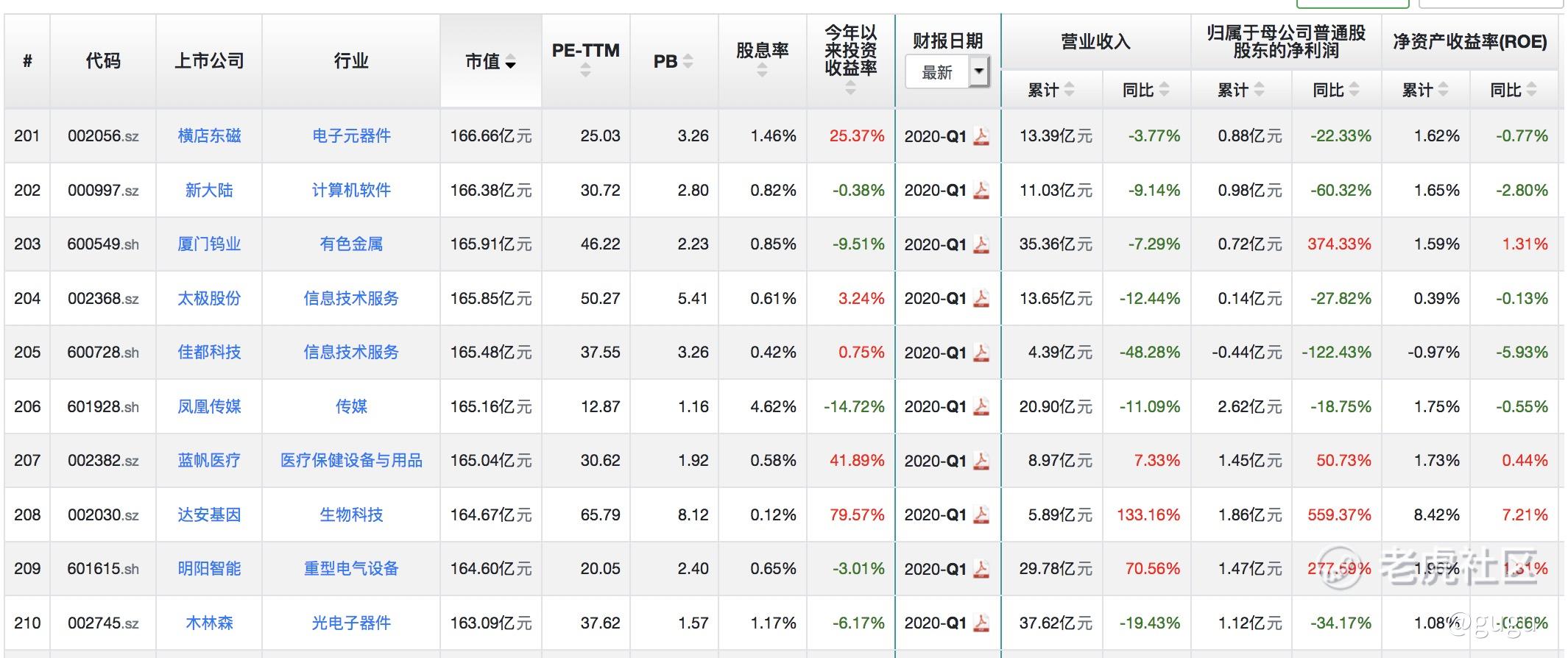
Task: Sort by PE-TTM column arrows
Action: tap(585, 71)
